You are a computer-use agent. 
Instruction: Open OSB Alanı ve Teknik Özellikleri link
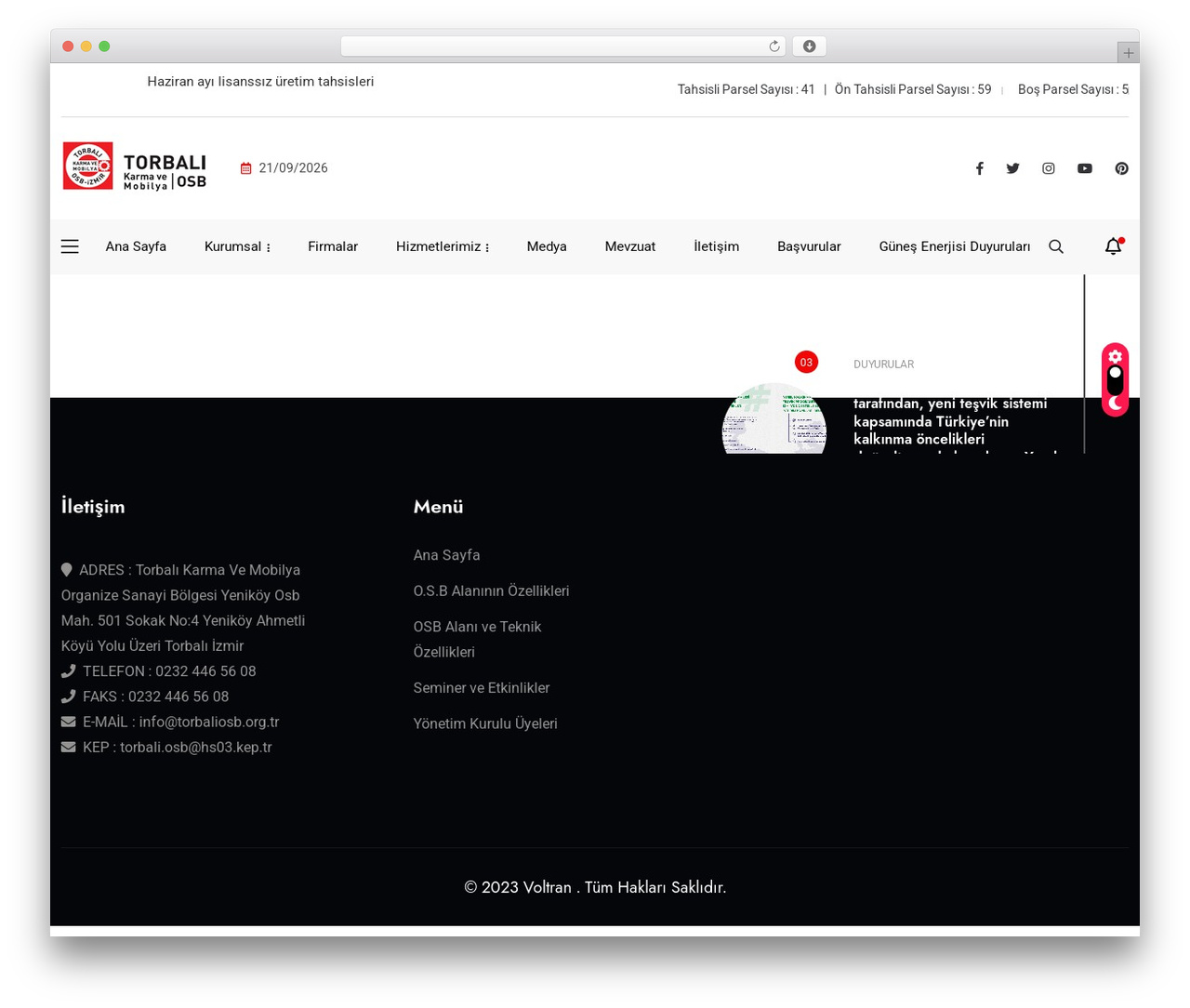pyautogui.click(x=477, y=639)
